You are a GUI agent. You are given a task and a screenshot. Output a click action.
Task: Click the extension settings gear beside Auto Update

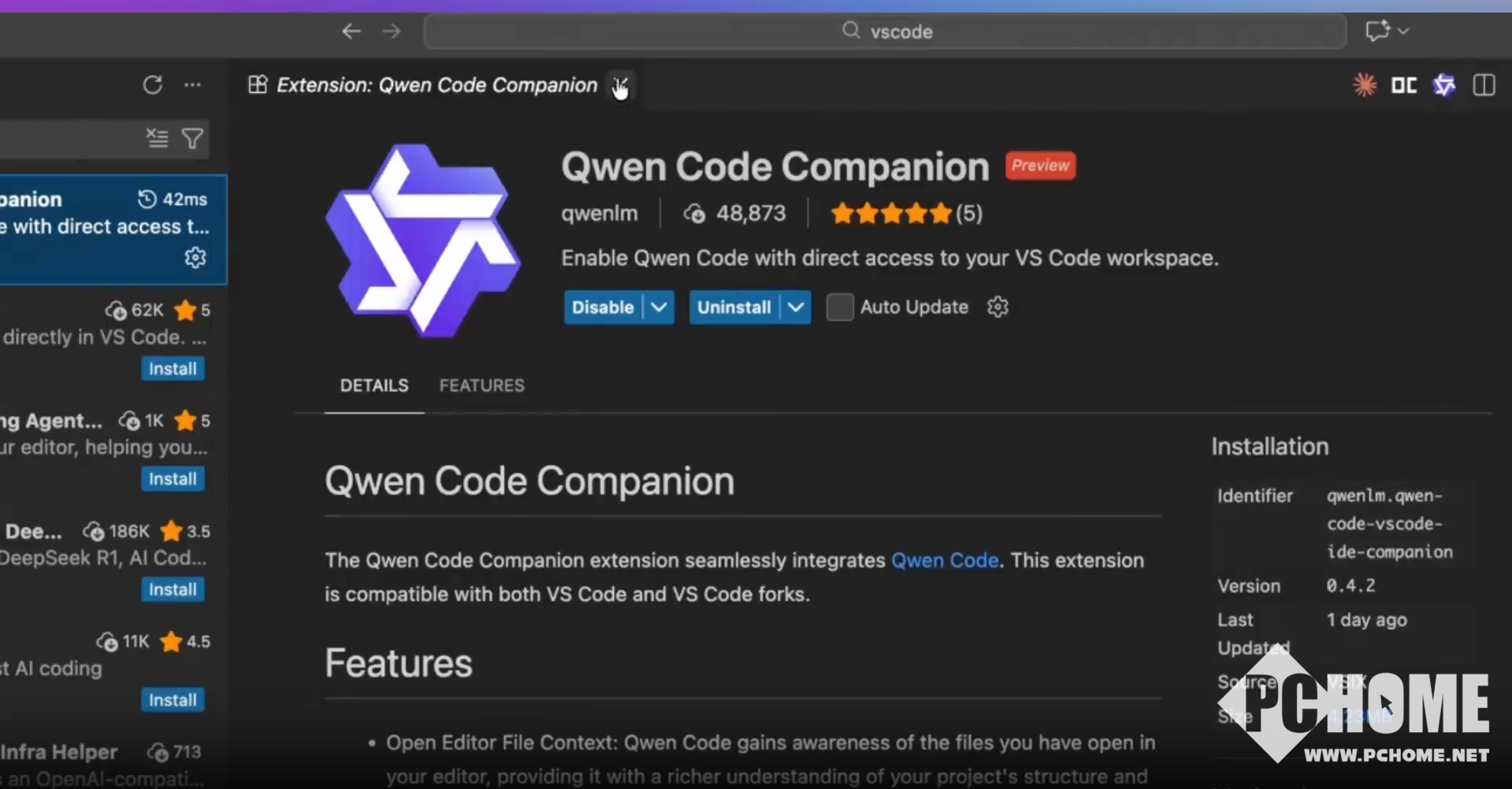pyautogui.click(x=997, y=307)
